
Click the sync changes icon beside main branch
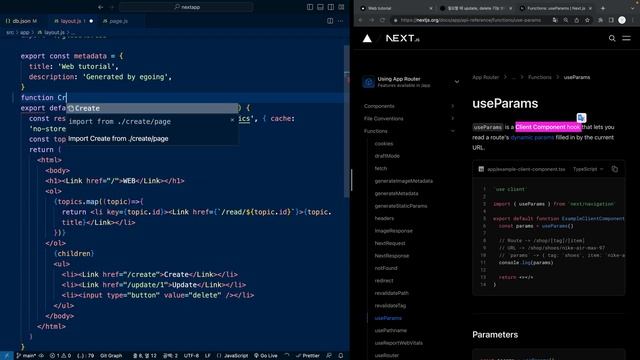point(41,356)
